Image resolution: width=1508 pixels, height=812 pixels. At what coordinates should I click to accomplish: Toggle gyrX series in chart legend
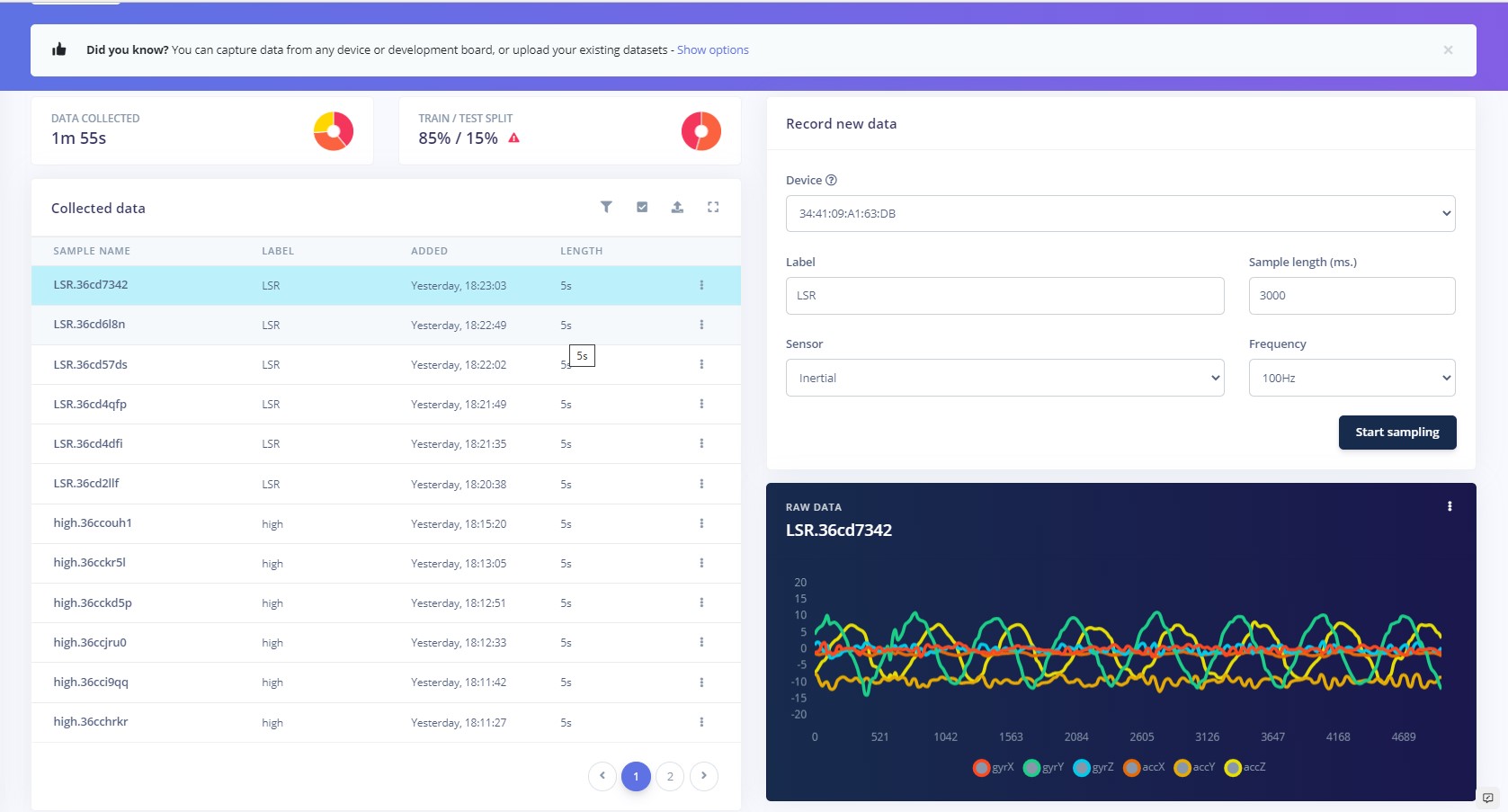point(994,767)
